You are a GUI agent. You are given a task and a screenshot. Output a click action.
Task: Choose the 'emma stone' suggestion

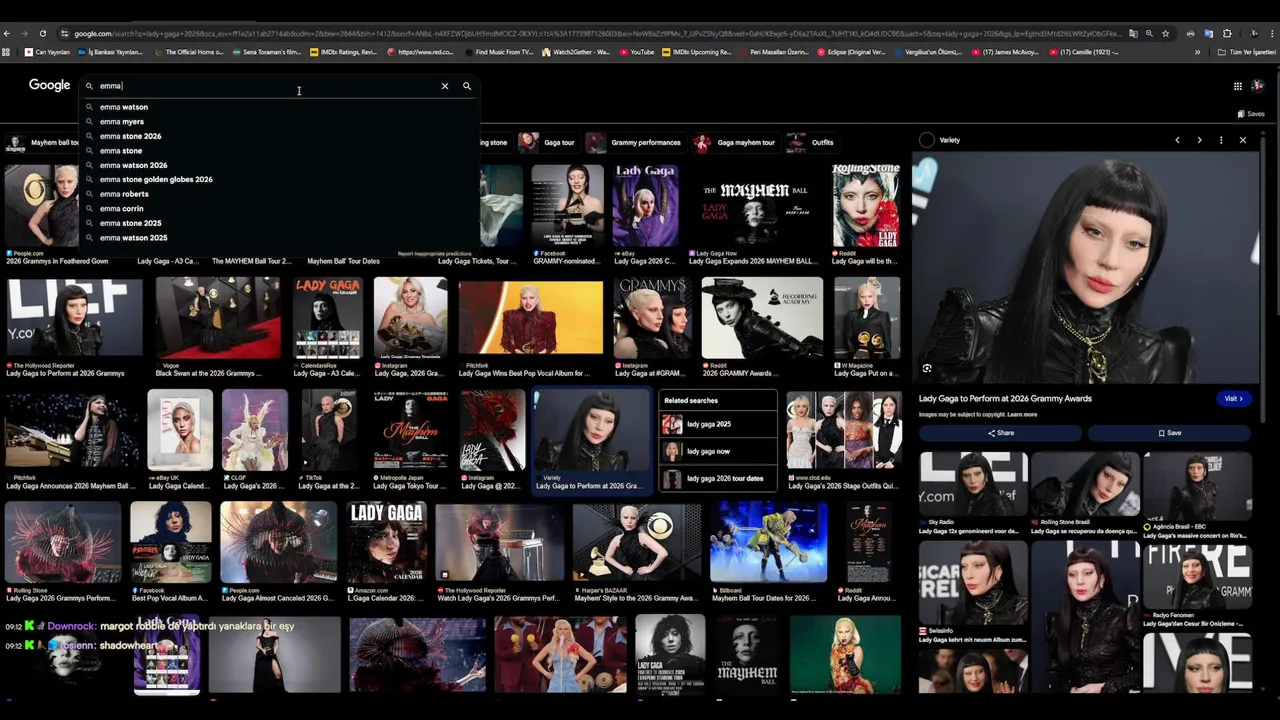[x=280, y=151]
